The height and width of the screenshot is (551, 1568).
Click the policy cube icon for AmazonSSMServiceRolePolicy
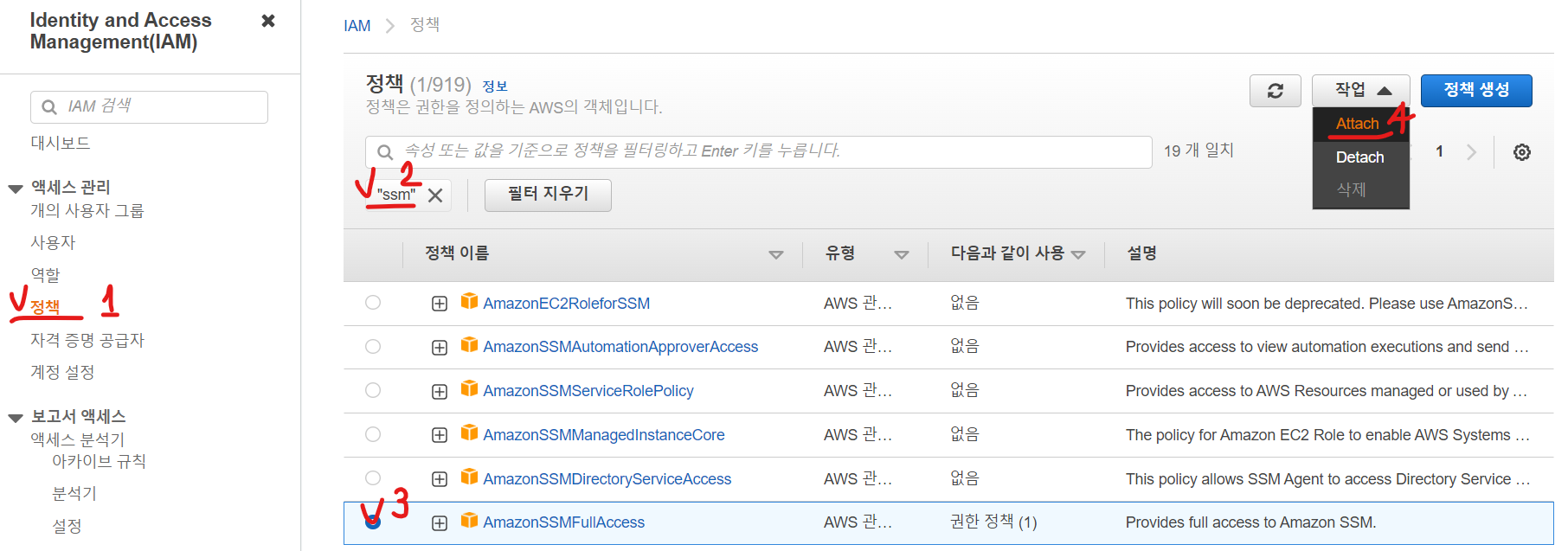click(469, 388)
